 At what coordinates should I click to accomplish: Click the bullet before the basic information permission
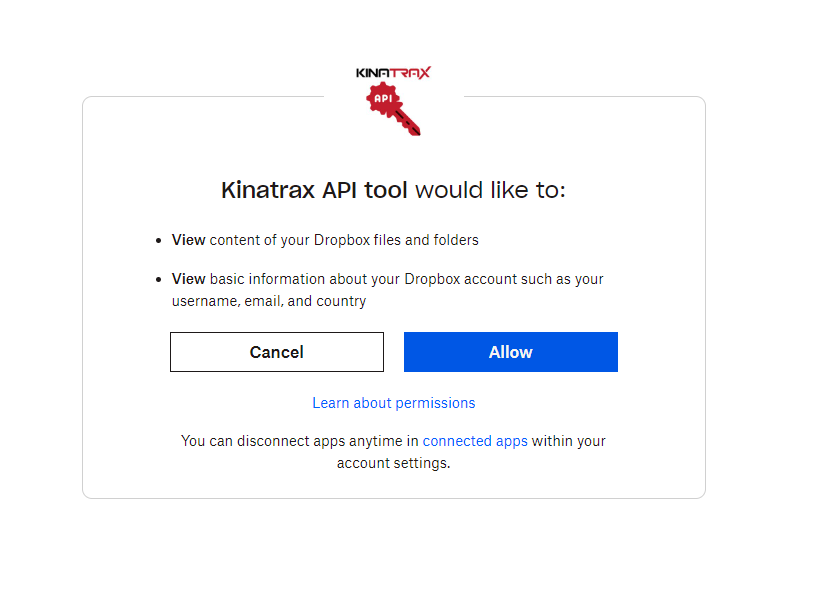(x=158, y=280)
